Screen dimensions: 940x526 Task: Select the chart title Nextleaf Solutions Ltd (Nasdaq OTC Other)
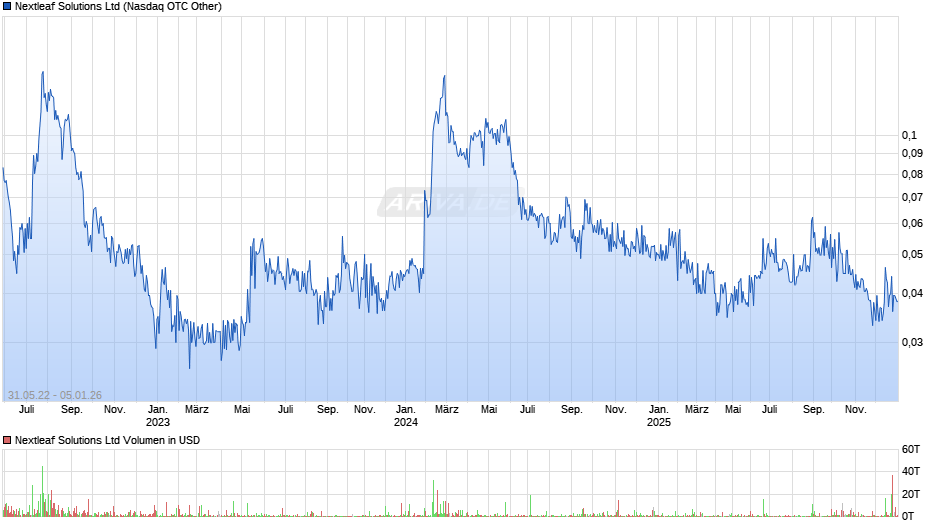(118, 7)
